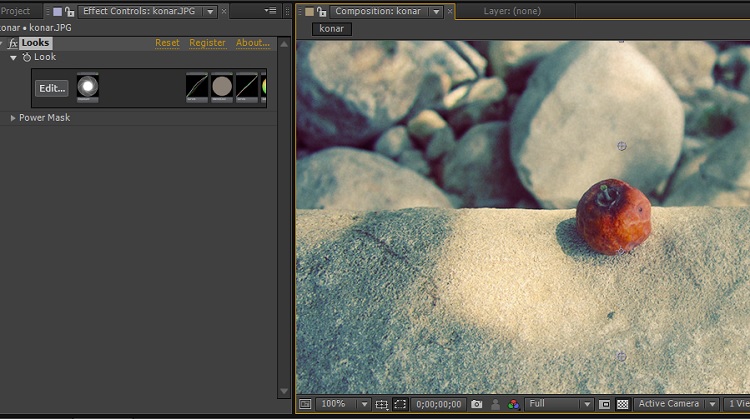Take a snapshot with the camera icon

pyautogui.click(x=476, y=405)
